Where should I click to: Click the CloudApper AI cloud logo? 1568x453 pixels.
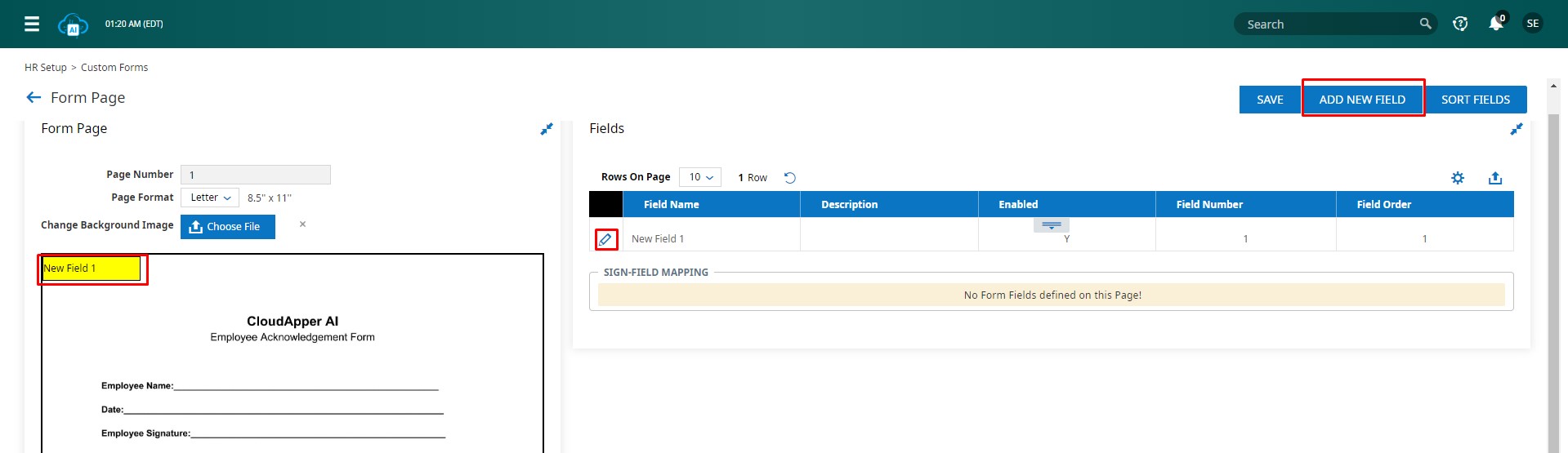(73, 24)
